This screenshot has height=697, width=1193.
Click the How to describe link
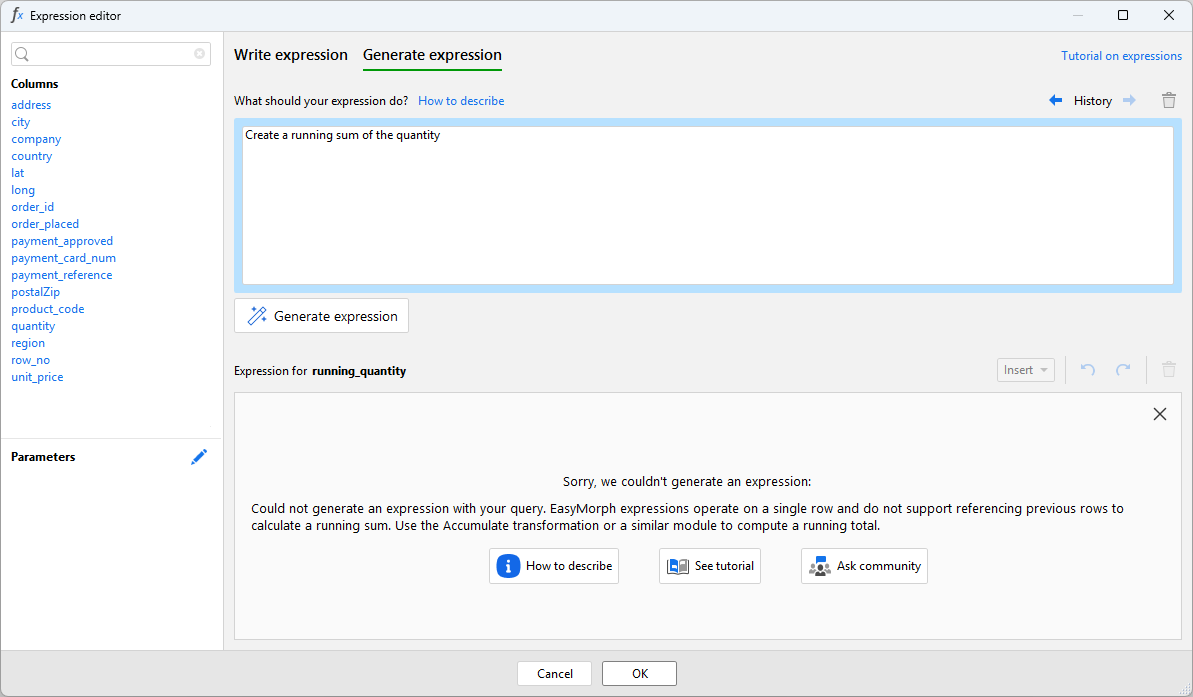(x=461, y=101)
